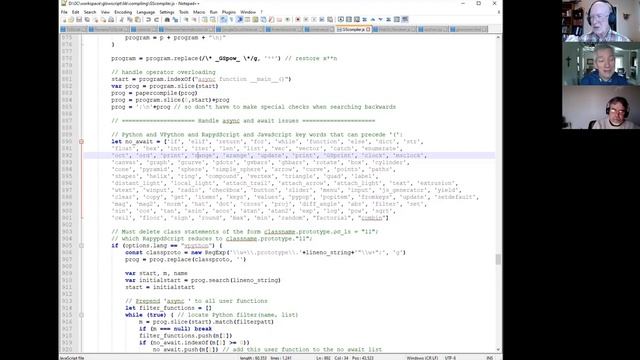Click the 'let filter_functions = []' line
The height and width of the screenshot is (360, 640).
point(168,308)
